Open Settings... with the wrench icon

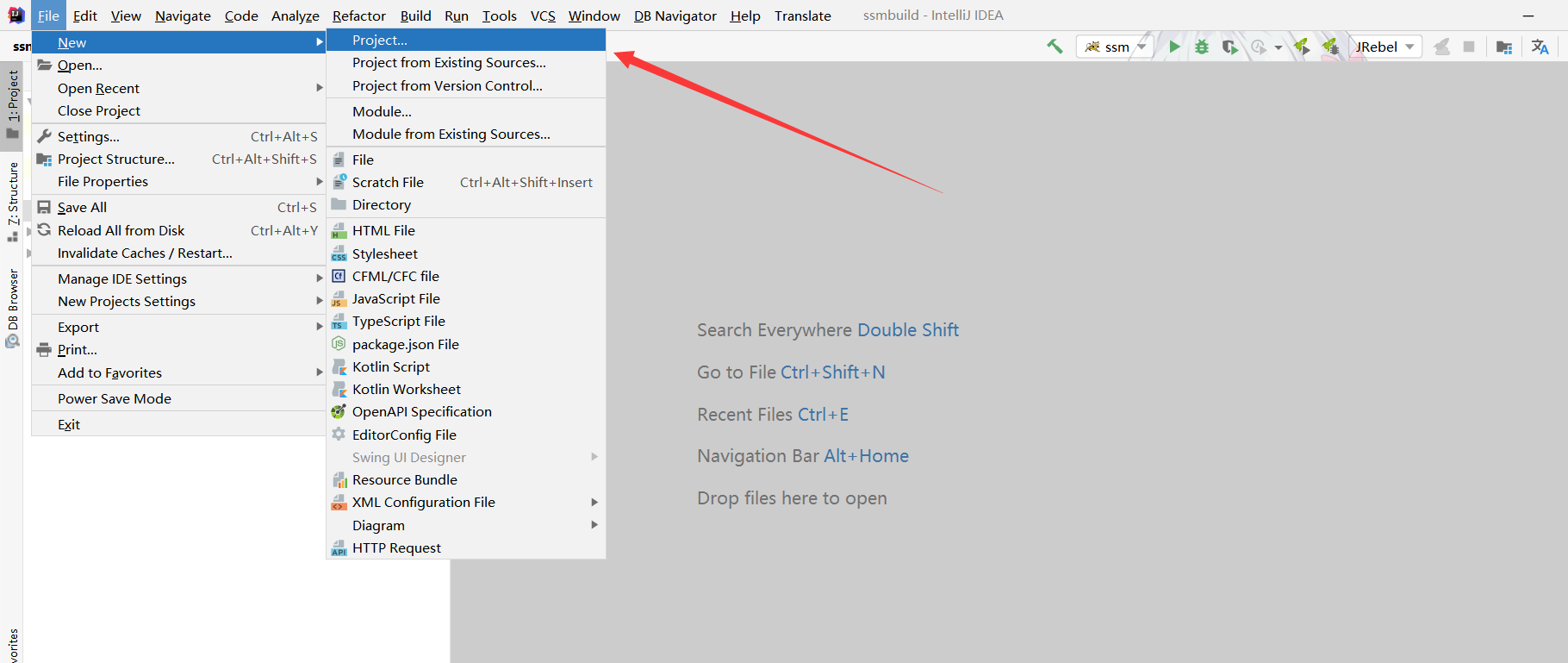[x=178, y=136]
